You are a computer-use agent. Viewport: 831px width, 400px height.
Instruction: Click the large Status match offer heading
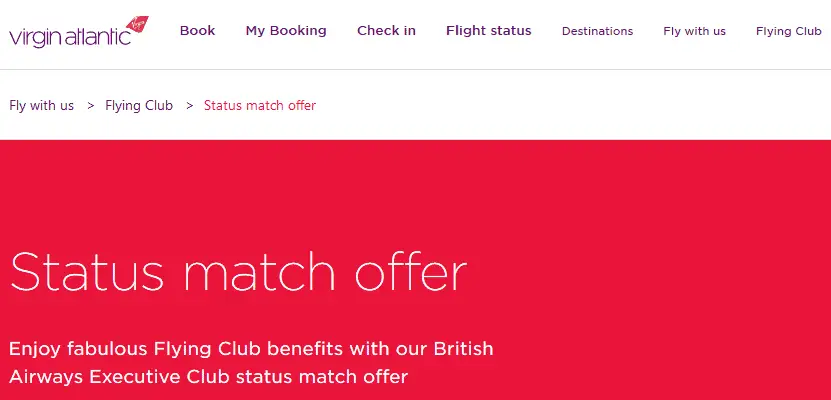tap(238, 272)
